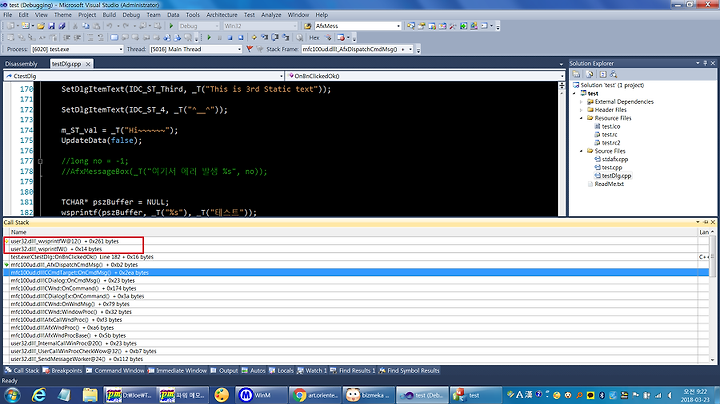Click second icon in Solution Explorer toolbar
Image resolution: width=720 pixels, height=404 pixels.
pyautogui.click(x=590, y=74)
